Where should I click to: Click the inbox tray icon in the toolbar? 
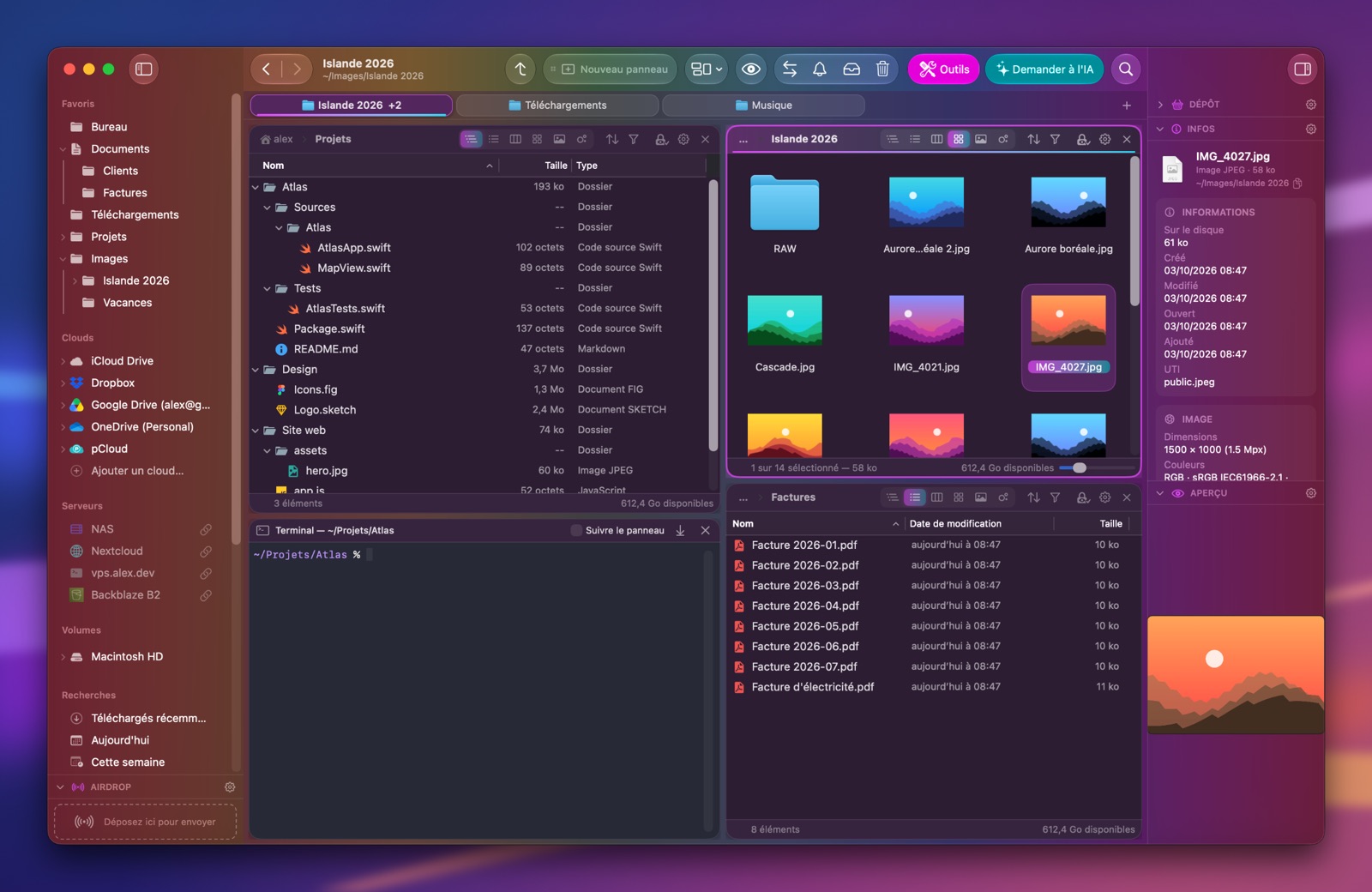click(851, 69)
